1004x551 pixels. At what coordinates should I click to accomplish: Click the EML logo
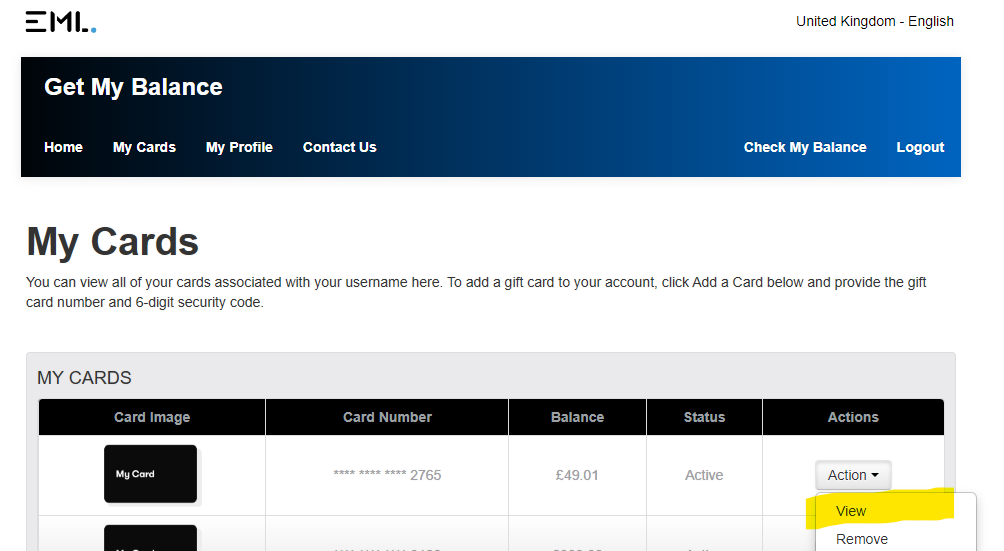[61, 22]
